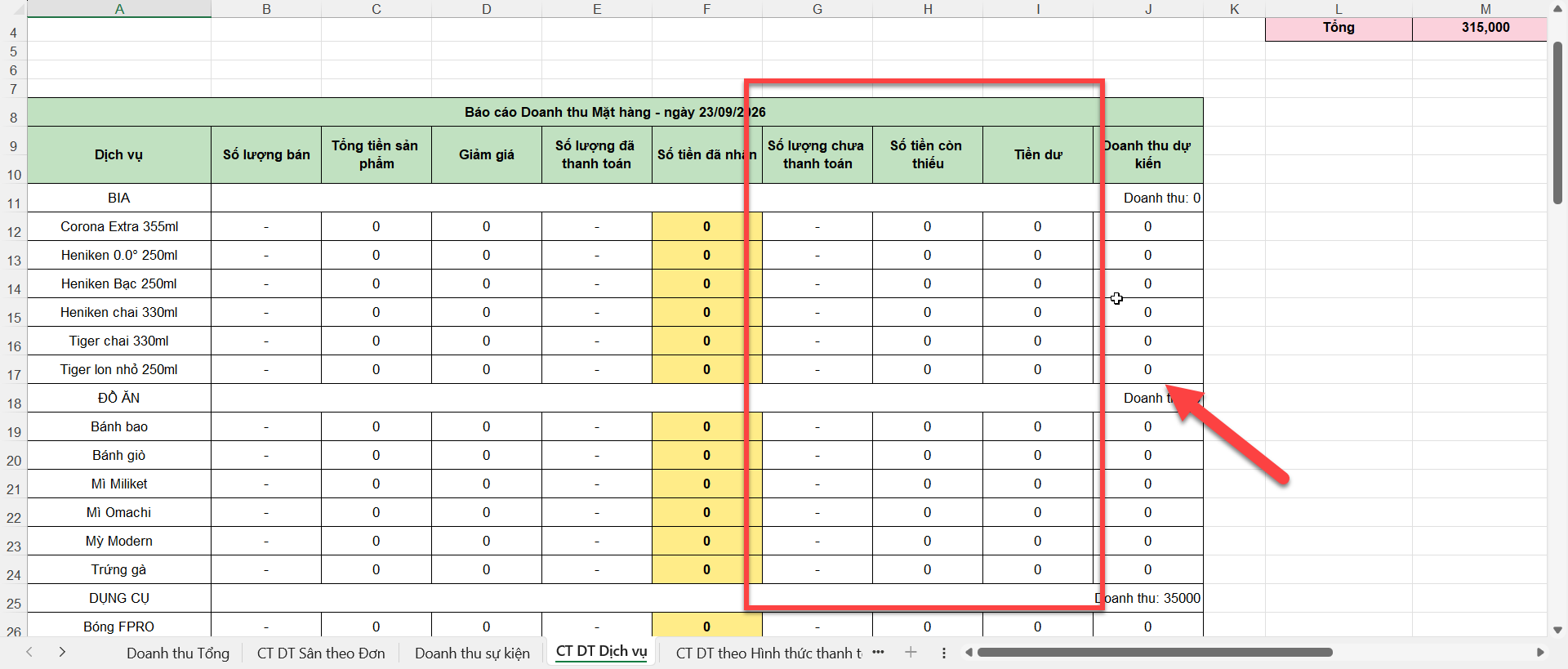This screenshot has height=669, width=1568.
Task: Select row 12 header
Action: tap(14, 232)
